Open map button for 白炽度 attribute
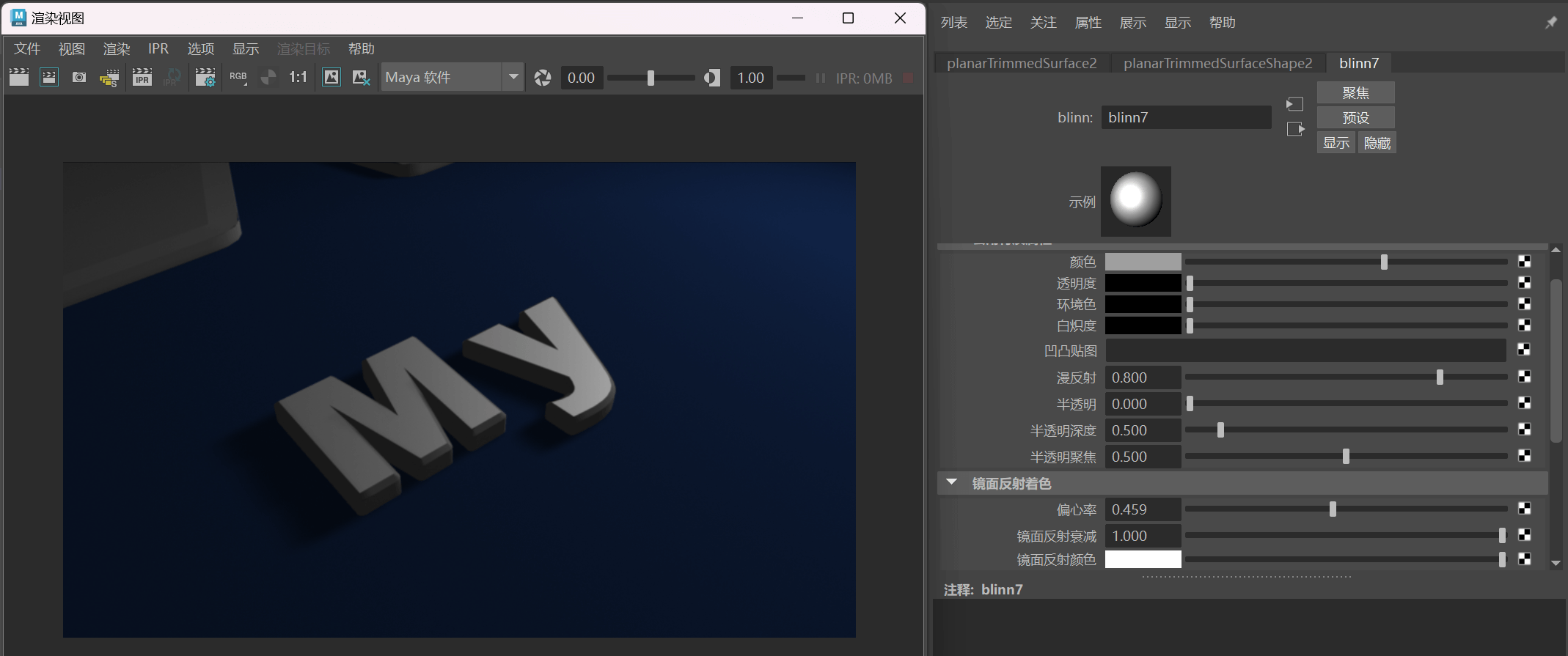Viewport: 1568px width, 656px height. click(x=1524, y=325)
